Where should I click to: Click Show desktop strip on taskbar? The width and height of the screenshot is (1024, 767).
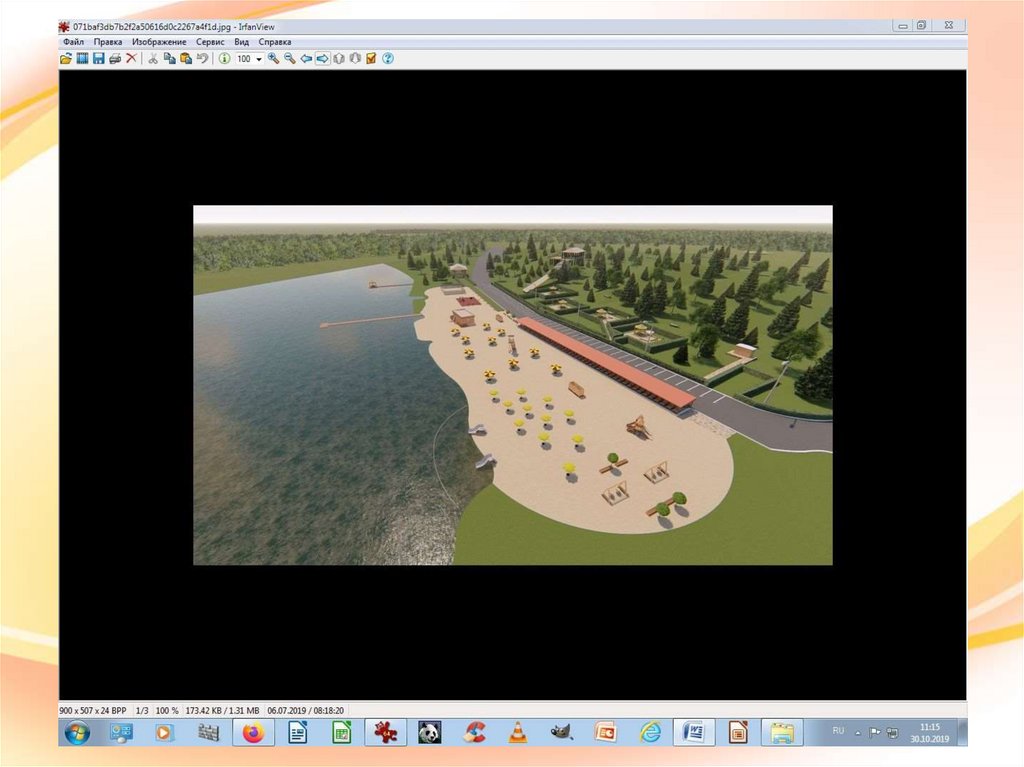963,733
